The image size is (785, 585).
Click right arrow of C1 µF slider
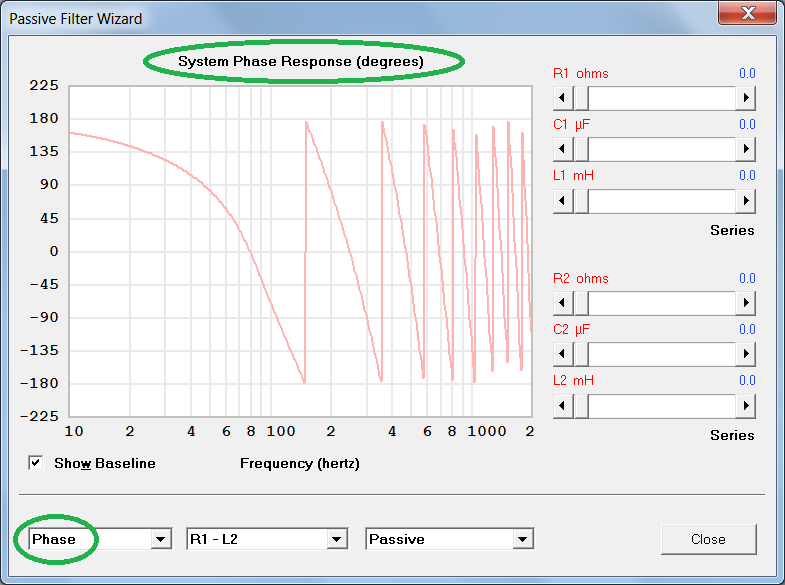745,149
